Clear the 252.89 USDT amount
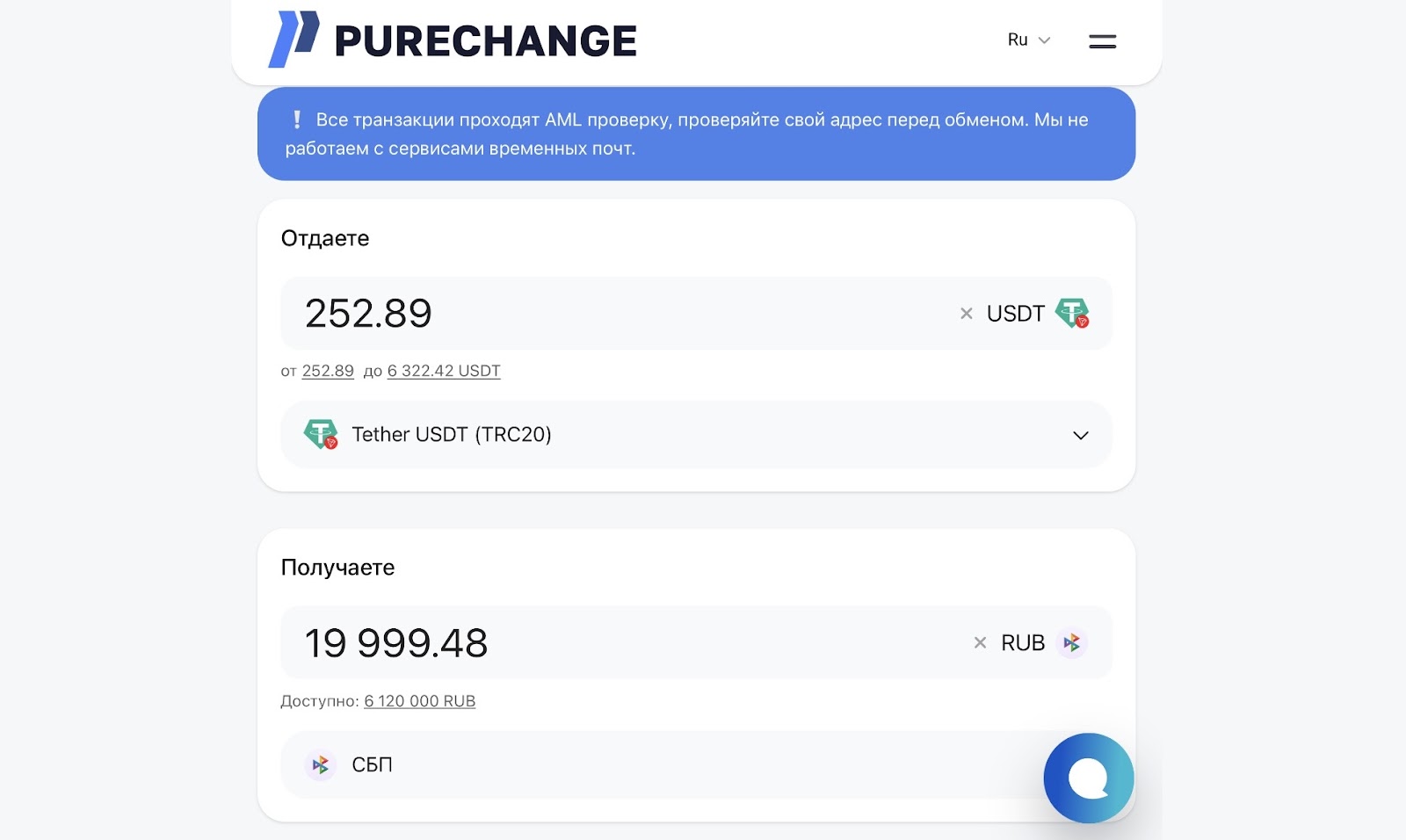 [967, 314]
